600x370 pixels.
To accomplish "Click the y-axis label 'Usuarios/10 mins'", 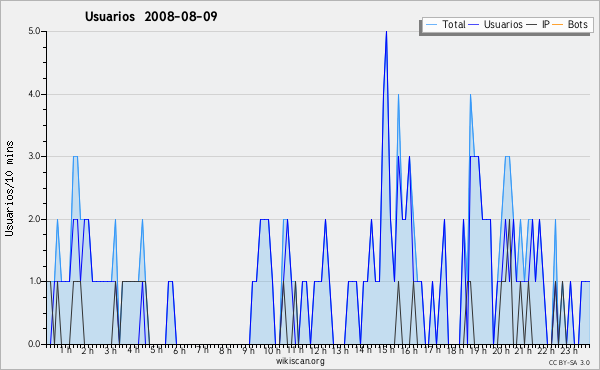I will click(9, 189).
